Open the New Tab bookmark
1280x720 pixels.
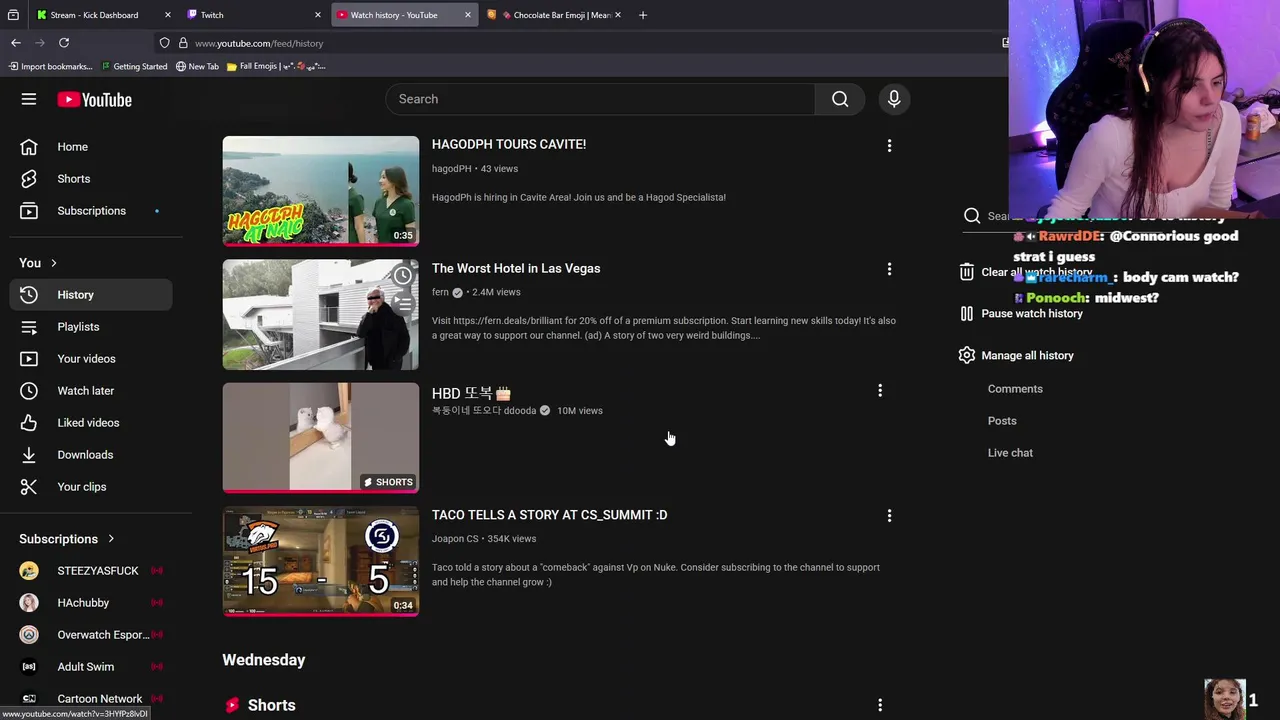tap(197, 66)
